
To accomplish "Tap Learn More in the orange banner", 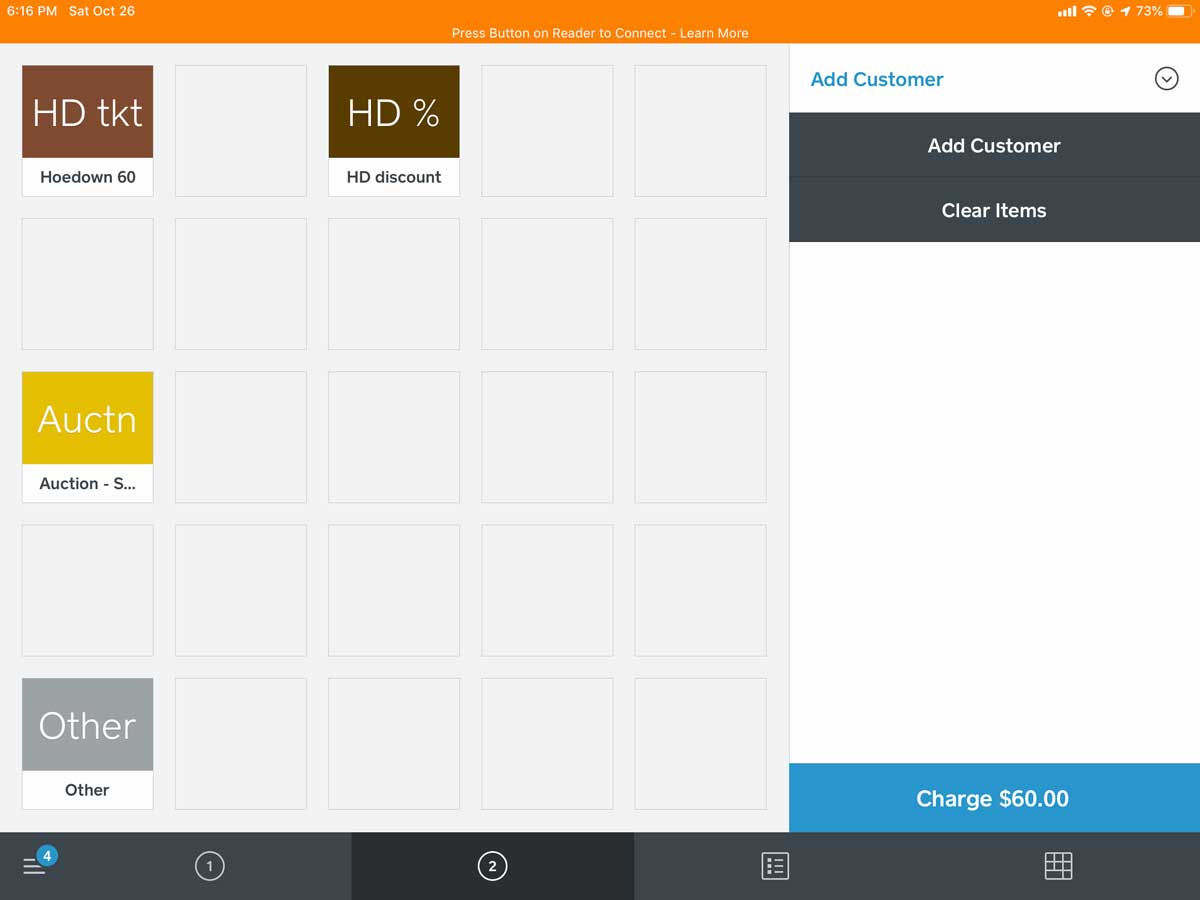I will [714, 33].
